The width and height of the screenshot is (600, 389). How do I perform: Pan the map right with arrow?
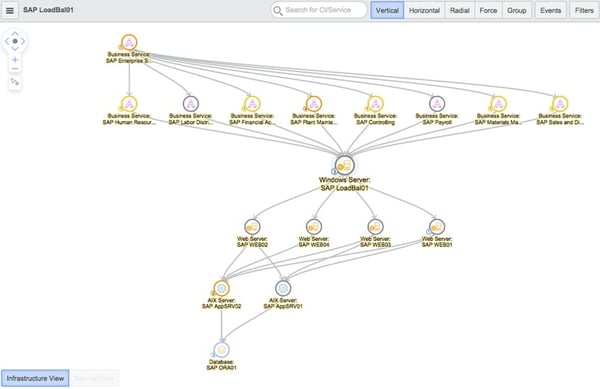pyautogui.click(x=23, y=41)
